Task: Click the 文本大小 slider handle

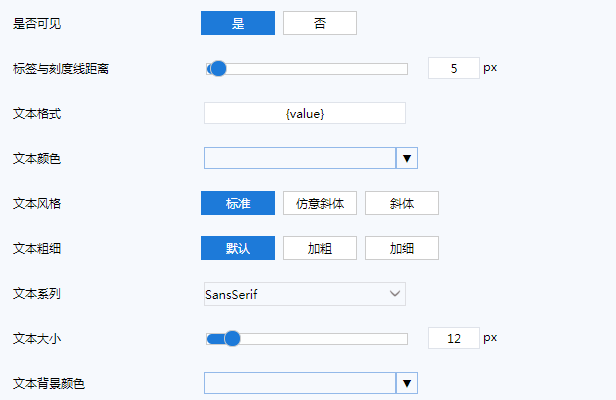Action: click(232, 339)
